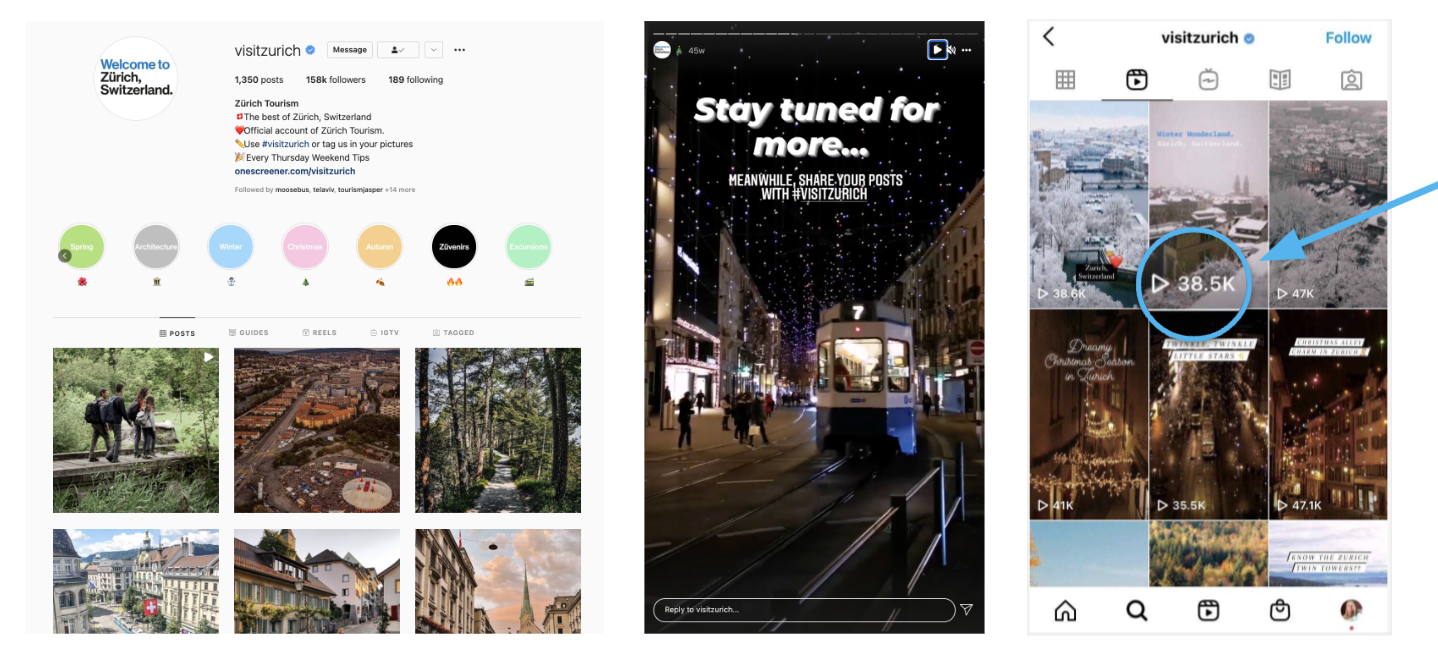Open the onescreener.com/visitzurich link

click(x=295, y=171)
